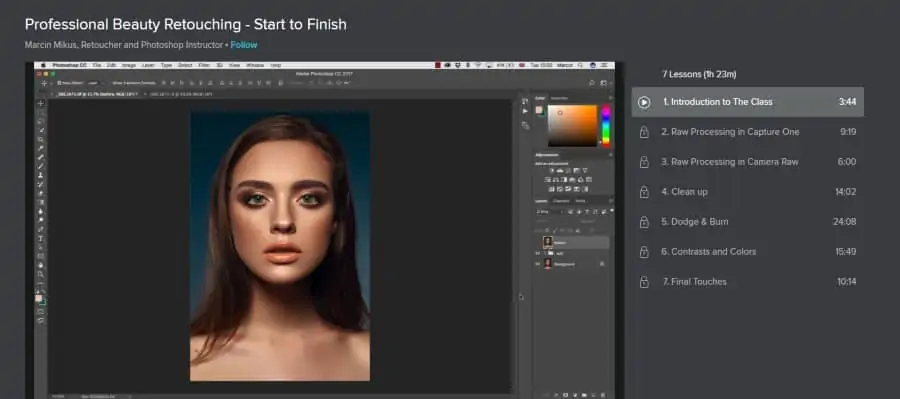The width and height of the screenshot is (900, 399).
Task: Follow instructor Marcin Mikus
Action: tap(244, 45)
